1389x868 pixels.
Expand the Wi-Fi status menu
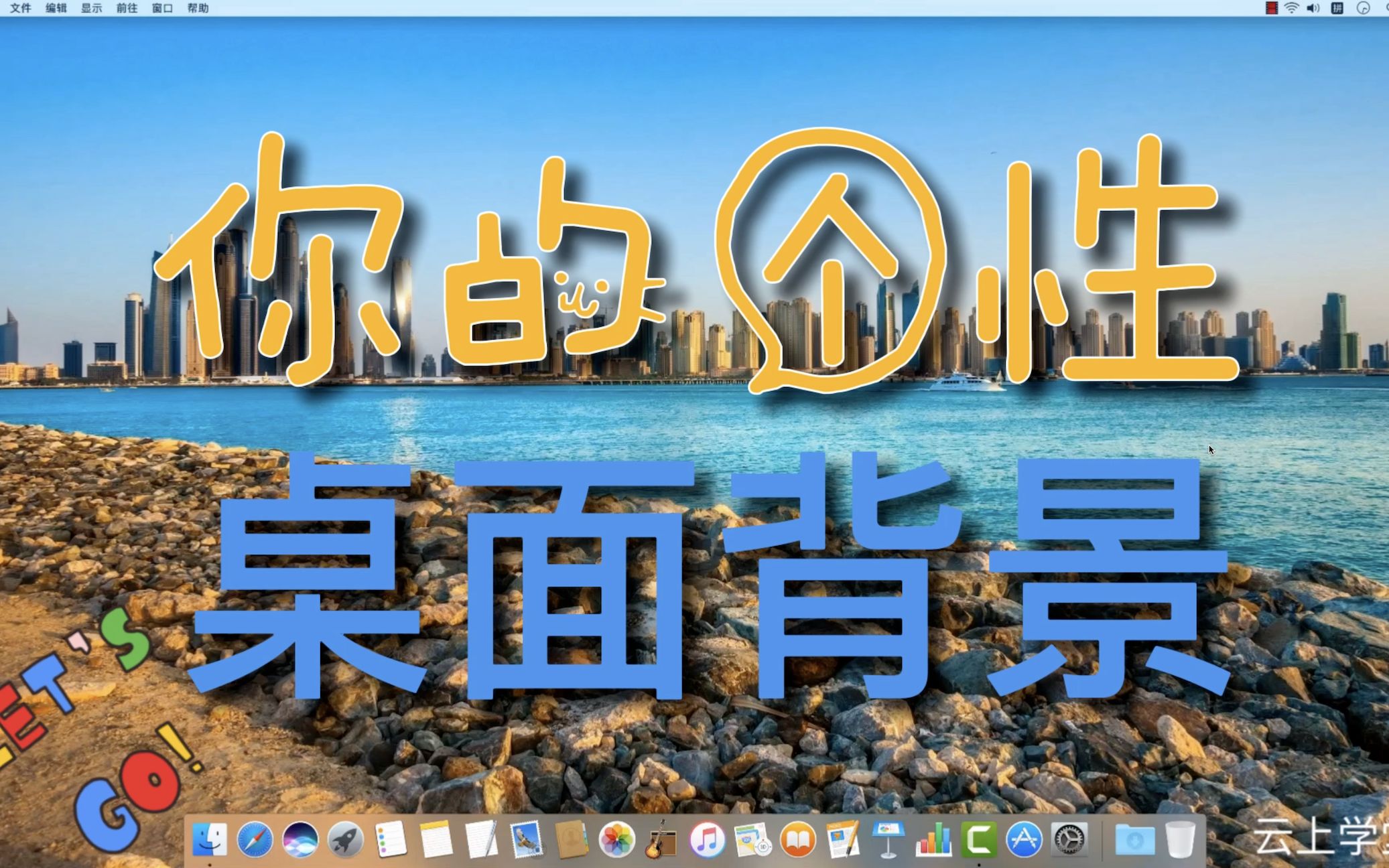click(1291, 8)
